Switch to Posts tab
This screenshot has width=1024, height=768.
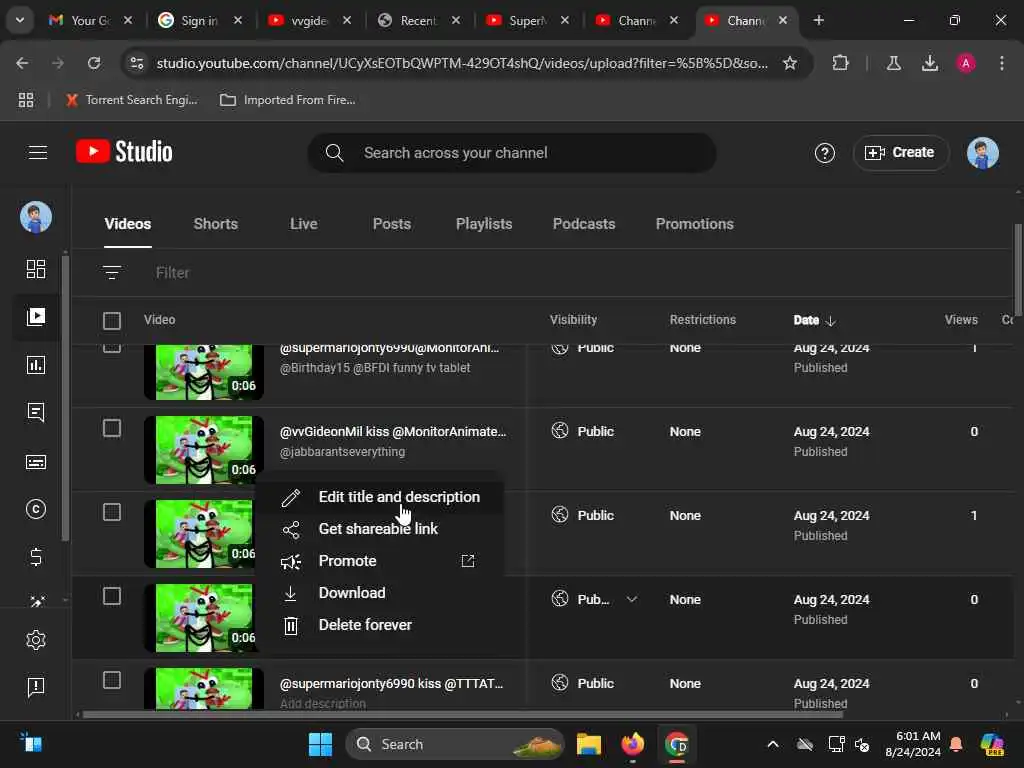(x=392, y=224)
